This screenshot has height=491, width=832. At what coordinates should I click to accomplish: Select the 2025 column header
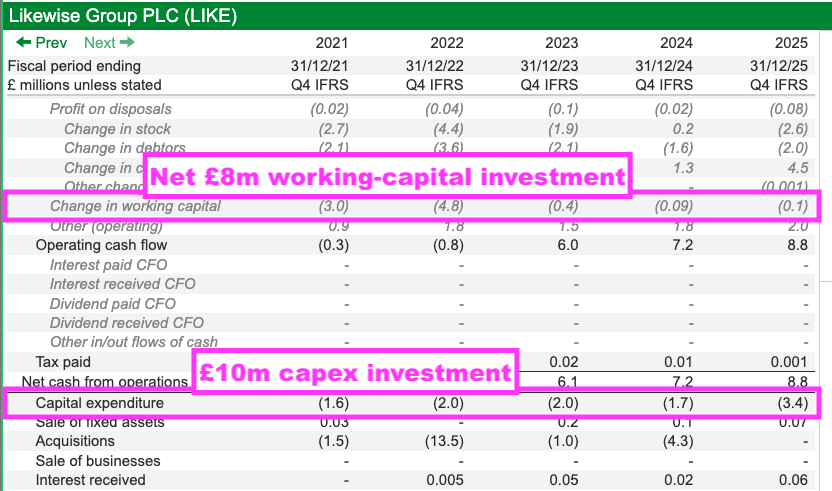coord(791,43)
